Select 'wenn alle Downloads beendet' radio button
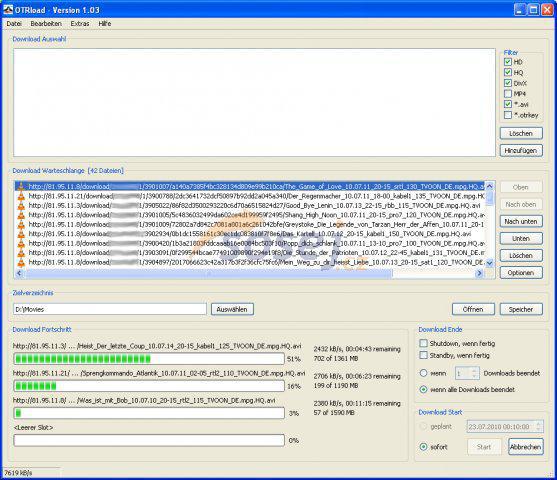The image size is (557, 480). 423,389
